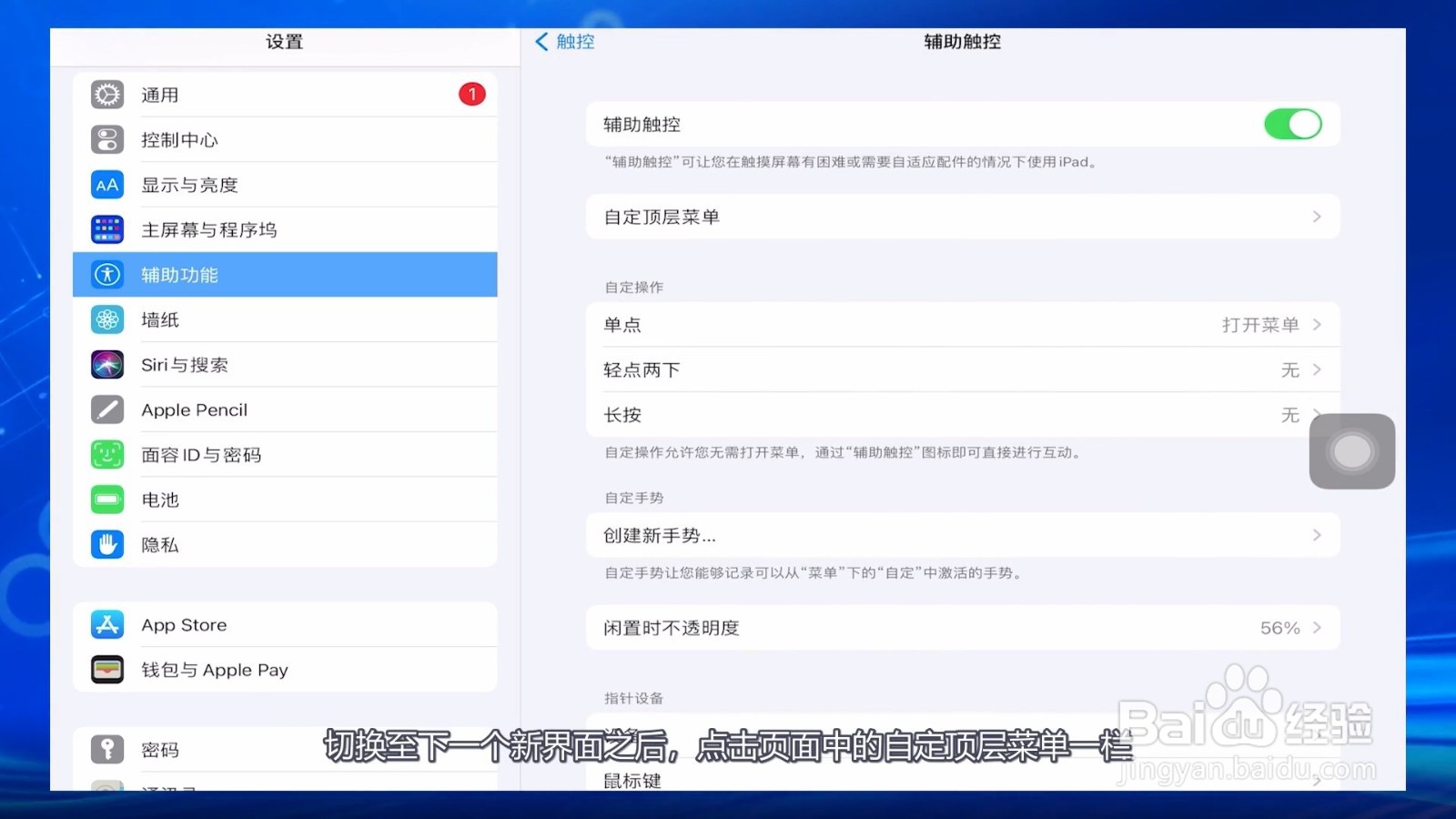Open 面容ID与密码 Face ID icon
This screenshot has height=819, width=1456.
106,454
